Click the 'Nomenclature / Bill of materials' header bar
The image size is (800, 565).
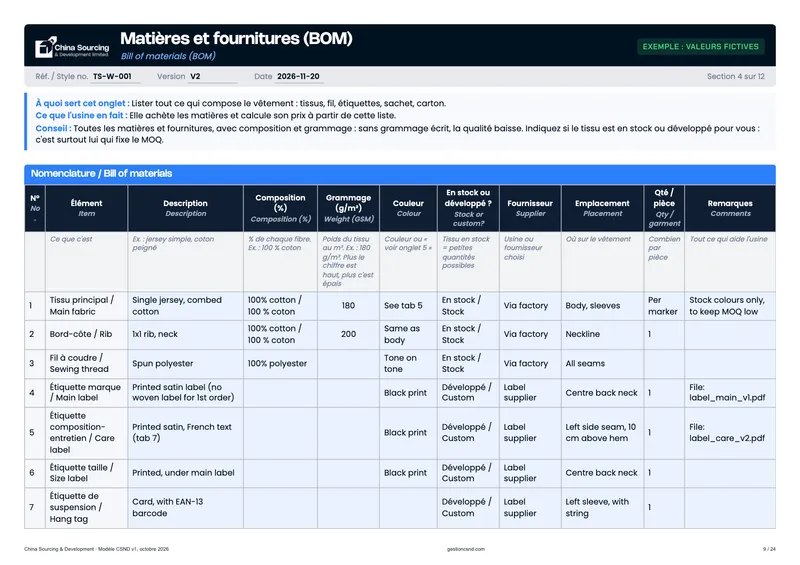(399, 174)
